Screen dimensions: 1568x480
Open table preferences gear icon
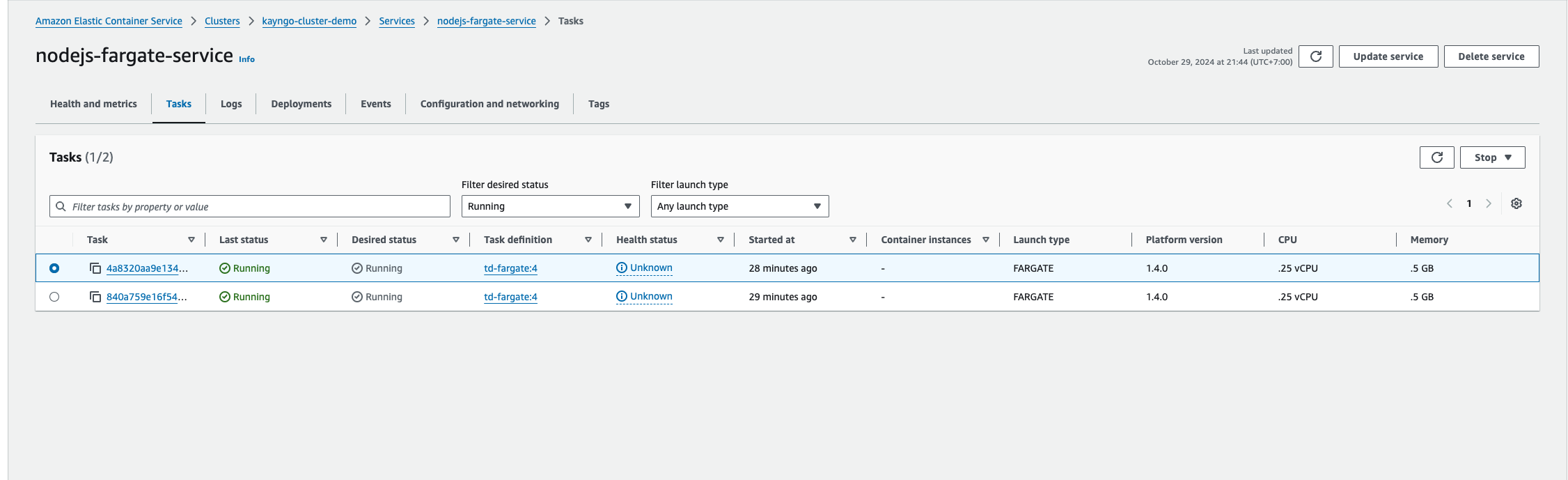1516,203
